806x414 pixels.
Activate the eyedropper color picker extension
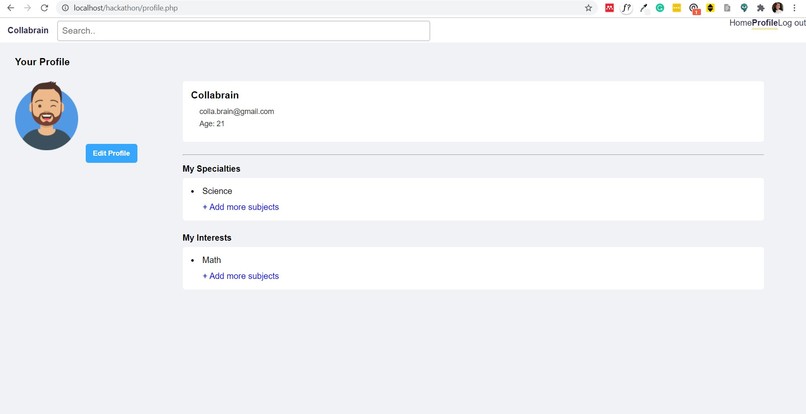644,8
